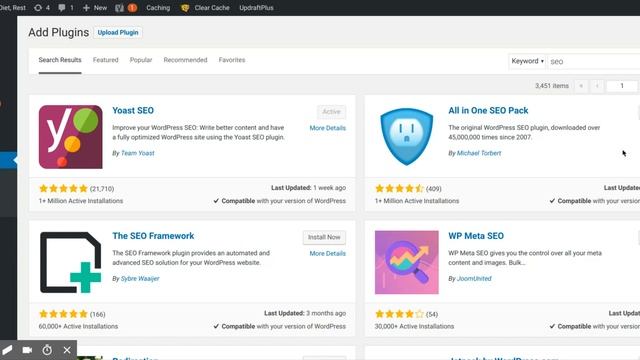Click the 3,451 items count text
This screenshot has width=640, height=360.
[x=552, y=86]
